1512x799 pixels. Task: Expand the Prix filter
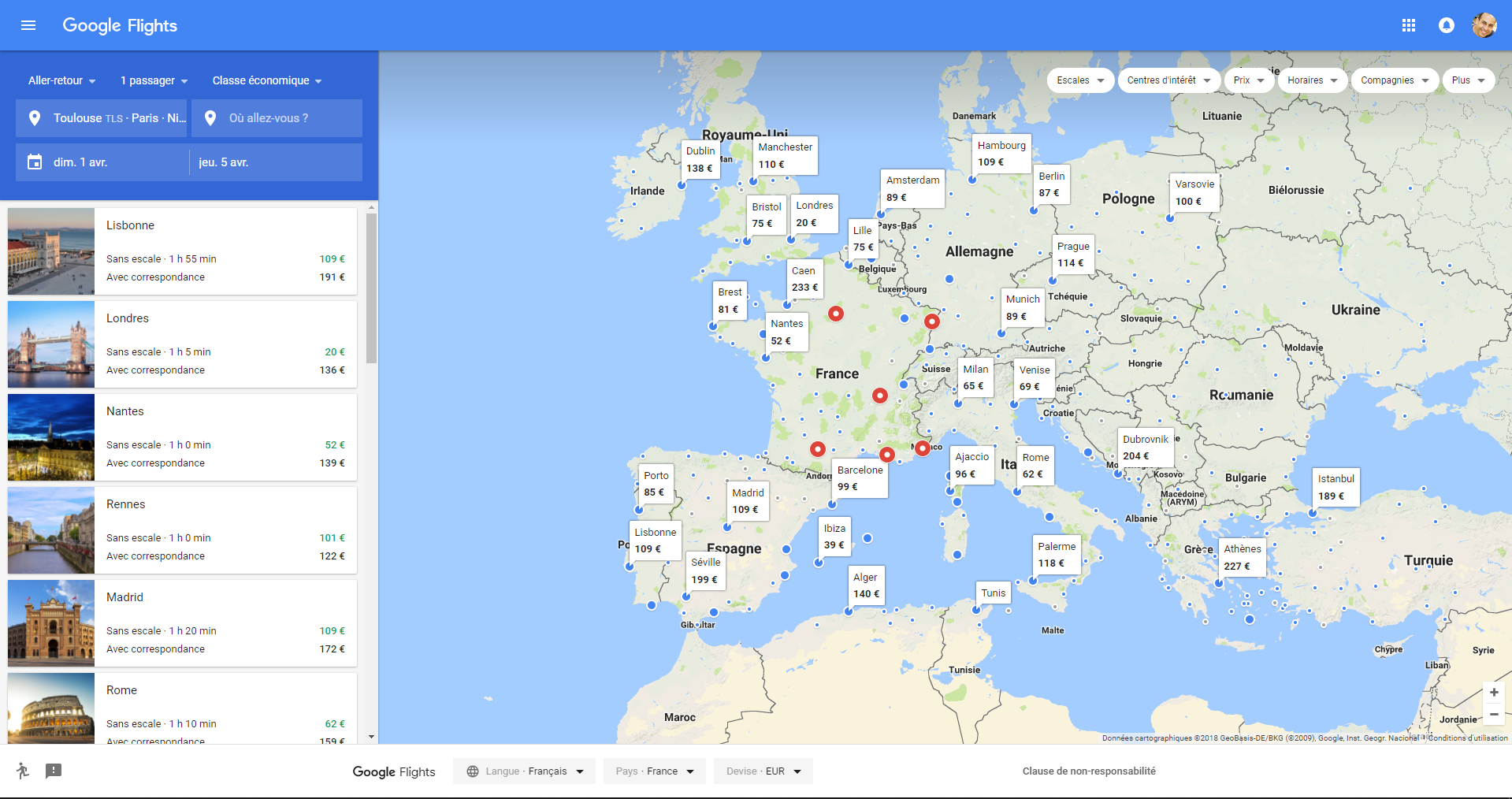(1250, 80)
